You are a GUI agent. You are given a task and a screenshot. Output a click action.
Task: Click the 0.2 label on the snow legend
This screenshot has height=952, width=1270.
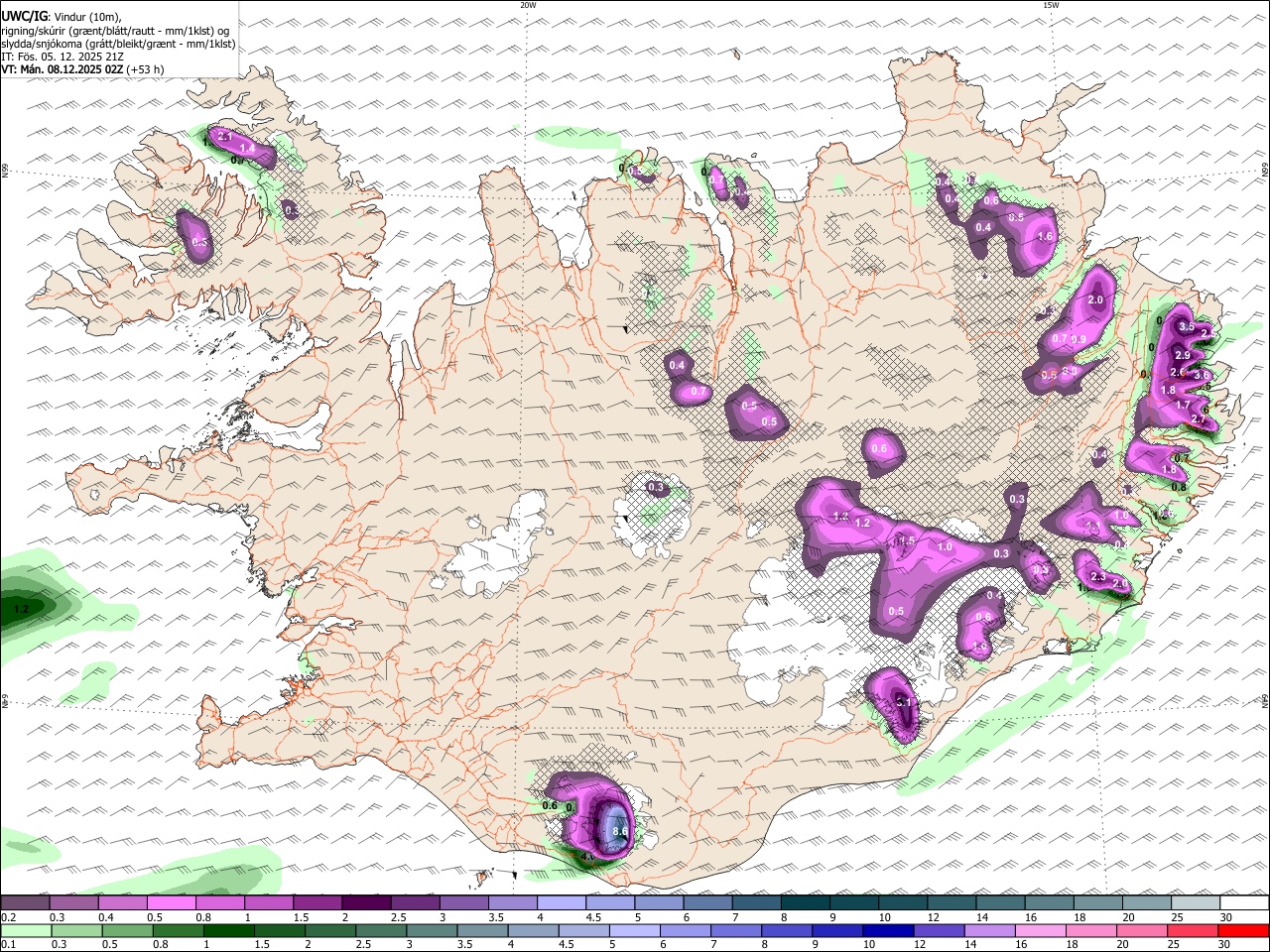[x=9, y=917]
